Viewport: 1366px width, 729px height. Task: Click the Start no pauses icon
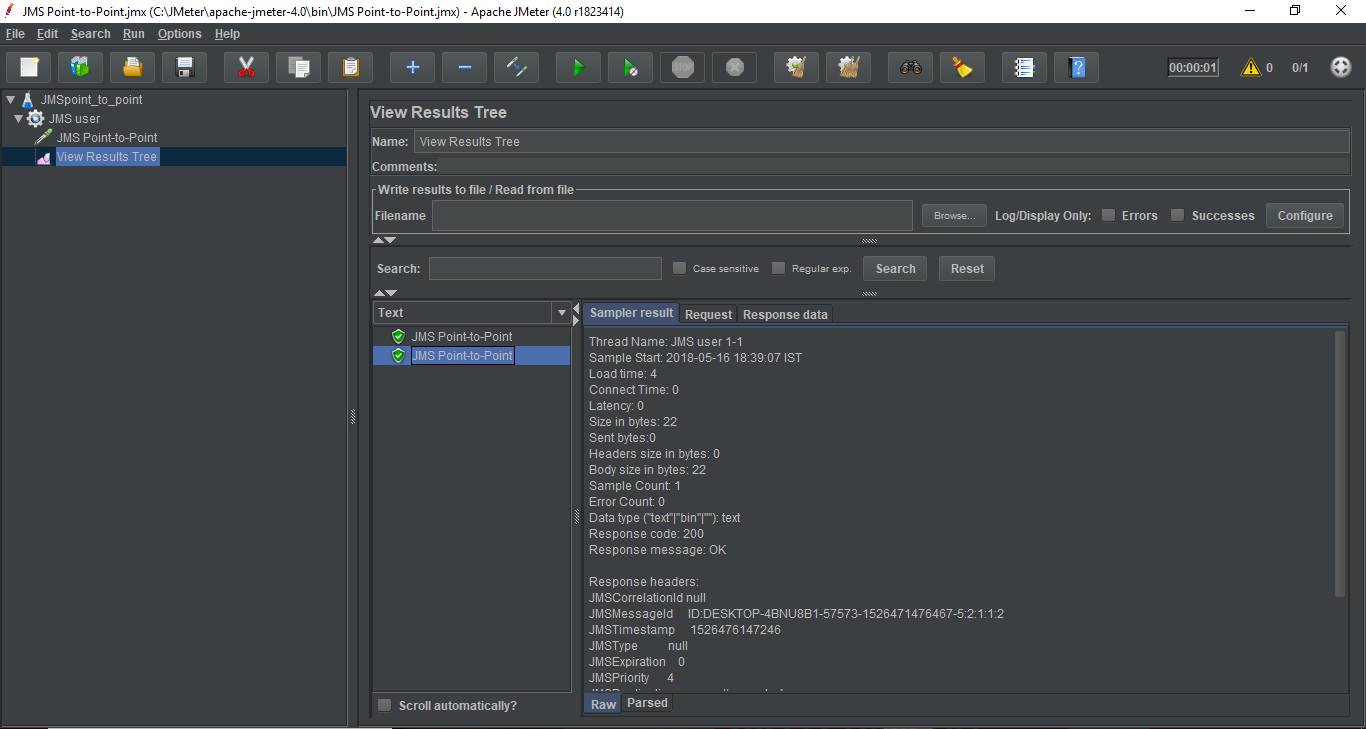click(630, 68)
